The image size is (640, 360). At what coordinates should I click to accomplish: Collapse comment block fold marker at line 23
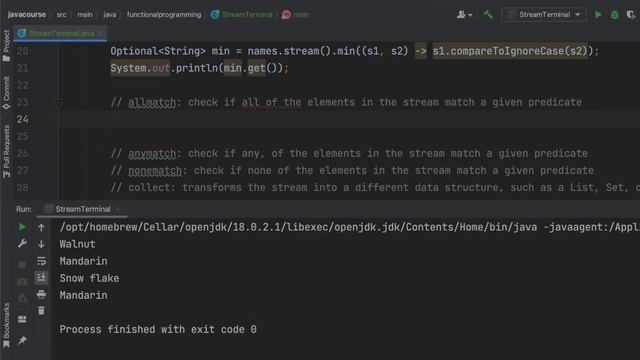tap(58, 102)
